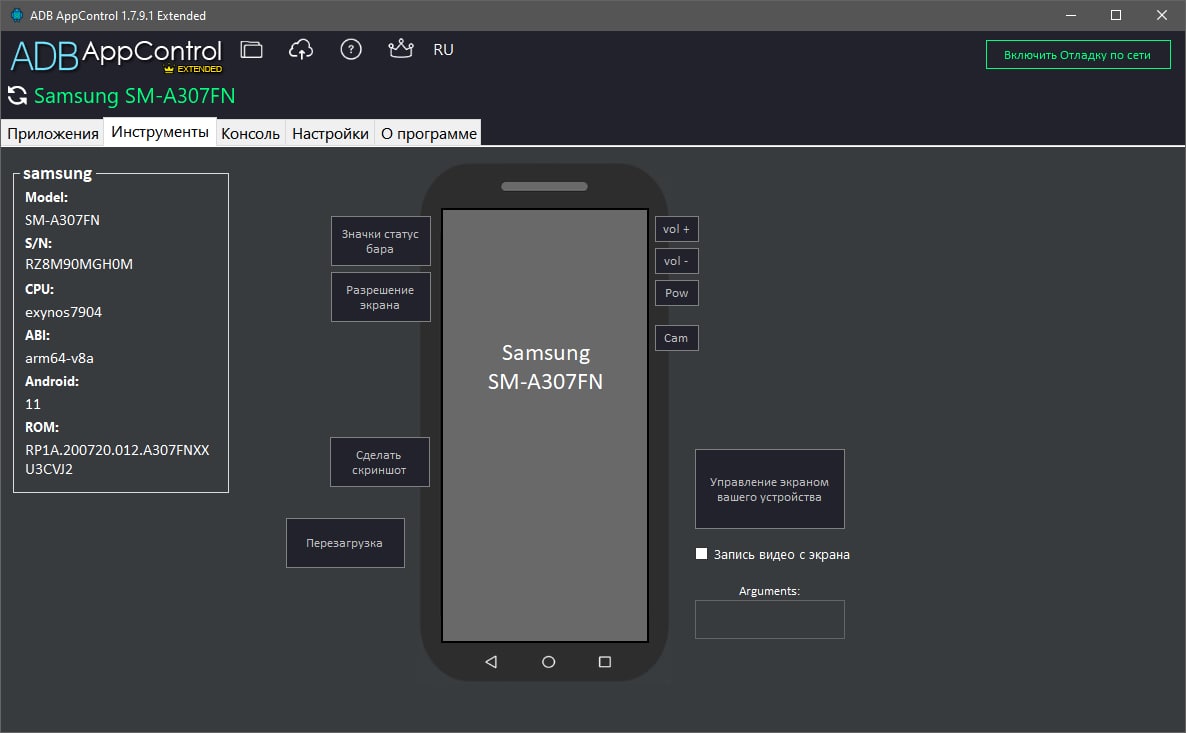Close the ADB AppControl window
The height and width of the screenshot is (733, 1186).
[x=1162, y=15]
